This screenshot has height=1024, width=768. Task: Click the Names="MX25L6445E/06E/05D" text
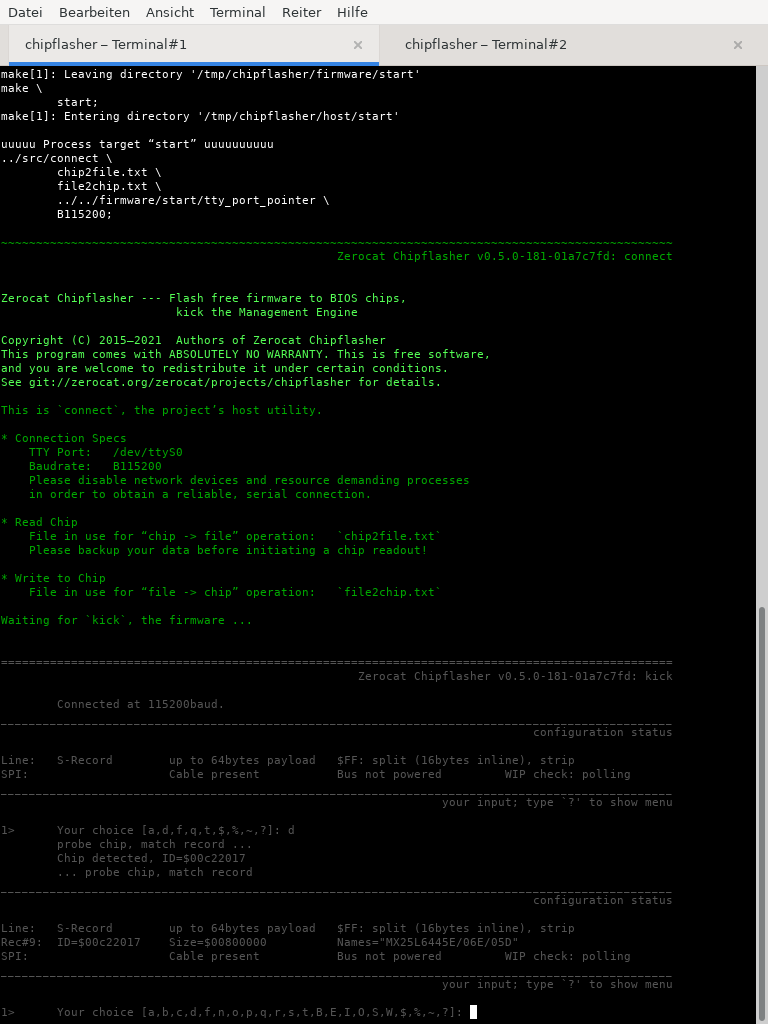coord(428,942)
